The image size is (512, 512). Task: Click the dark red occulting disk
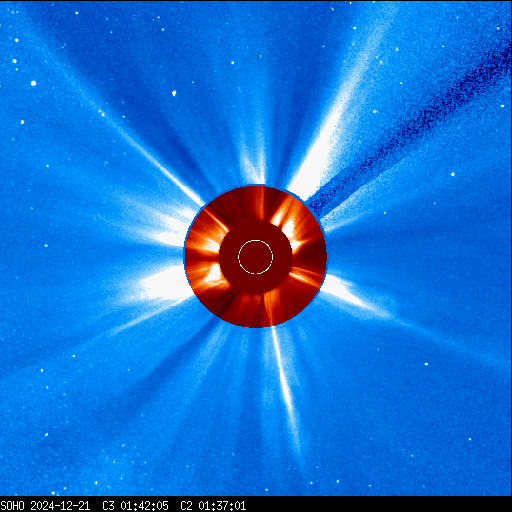point(256,257)
